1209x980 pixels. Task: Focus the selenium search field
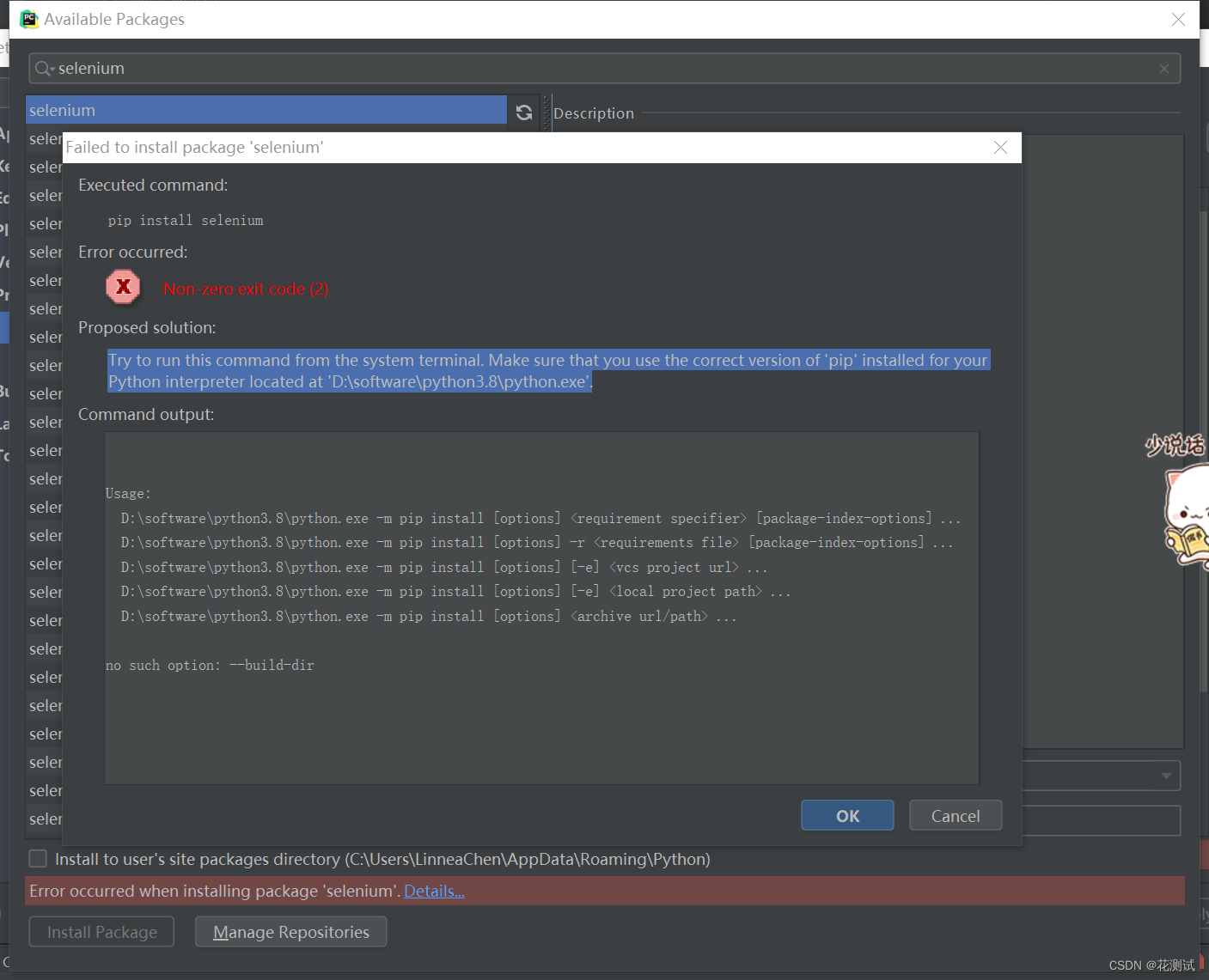click(604, 69)
